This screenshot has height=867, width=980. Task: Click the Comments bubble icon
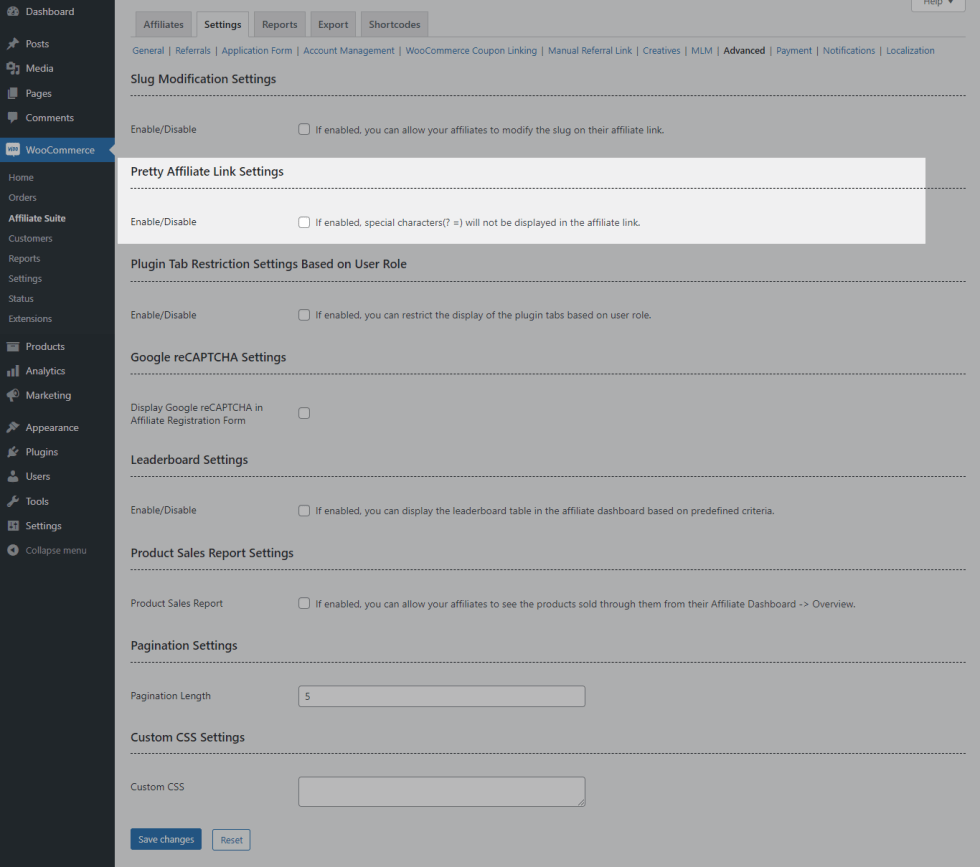pos(13,118)
